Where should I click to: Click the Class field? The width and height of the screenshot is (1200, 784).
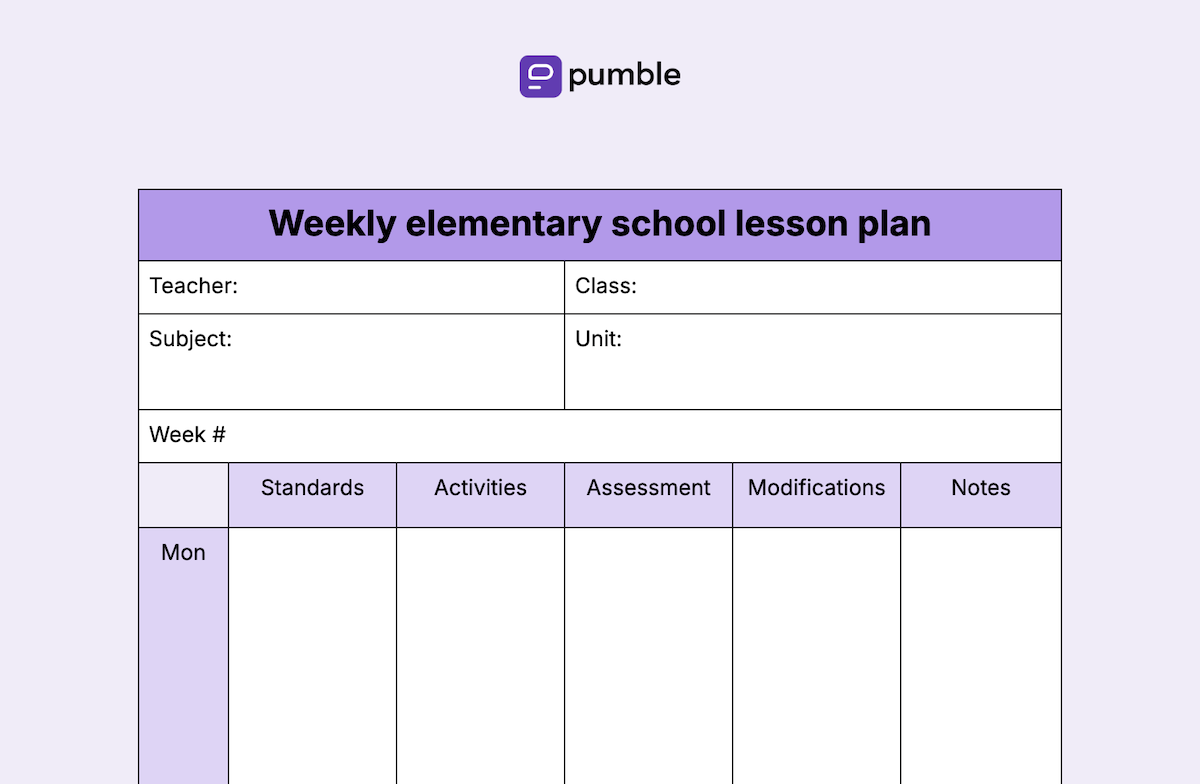click(x=813, y=287)
